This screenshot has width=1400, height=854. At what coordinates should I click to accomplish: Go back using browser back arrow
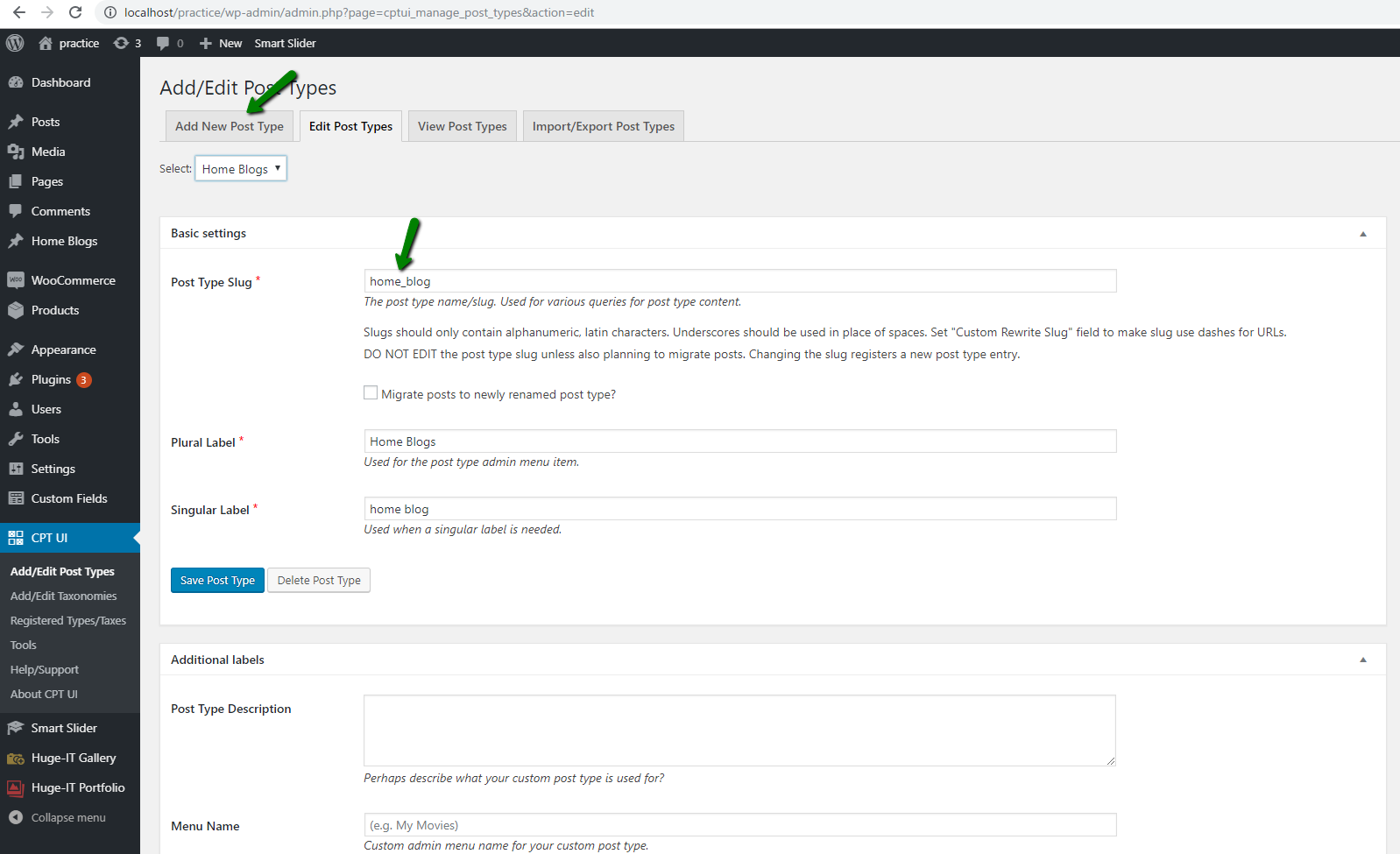(x=19, y=12)
